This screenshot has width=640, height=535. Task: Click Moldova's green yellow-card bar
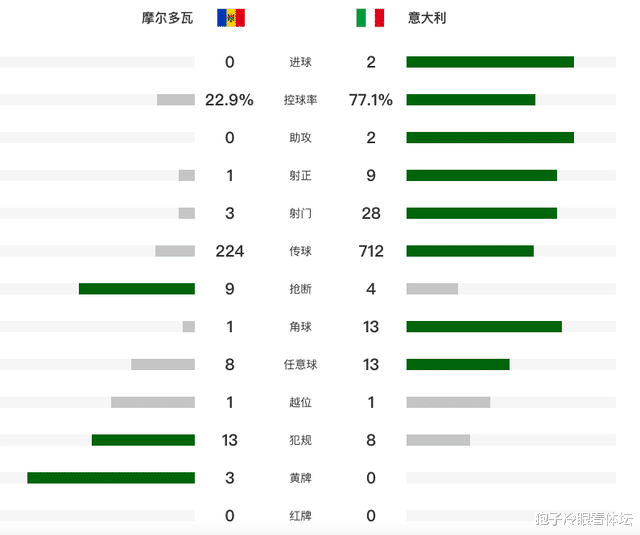111,478
